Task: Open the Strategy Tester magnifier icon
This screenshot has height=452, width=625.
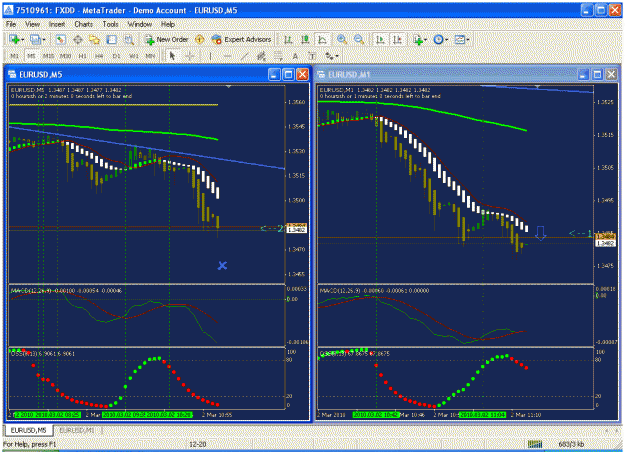Action: pos(129,39)
